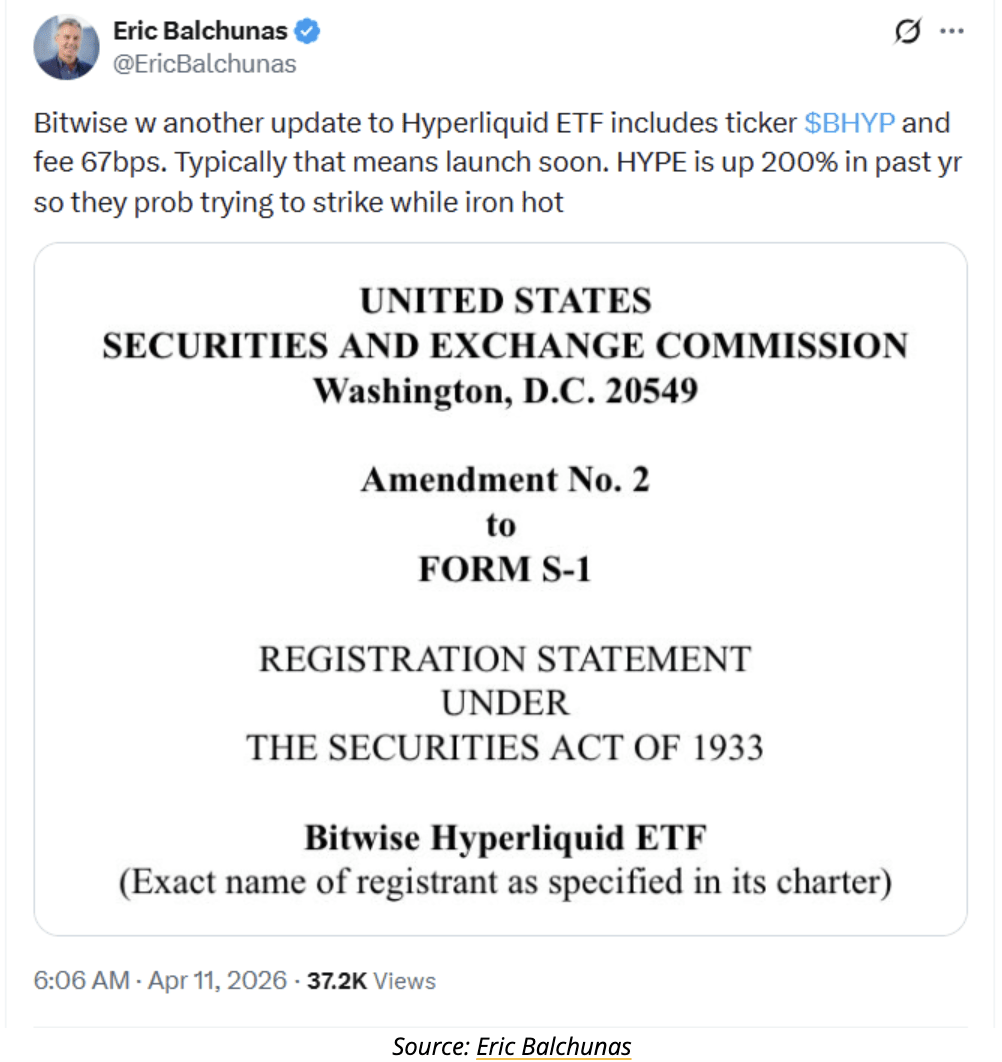1002x1062 pixels.
Task: Open Eric Balchunas profile avatar photo
Action: [x=67, y=48]
